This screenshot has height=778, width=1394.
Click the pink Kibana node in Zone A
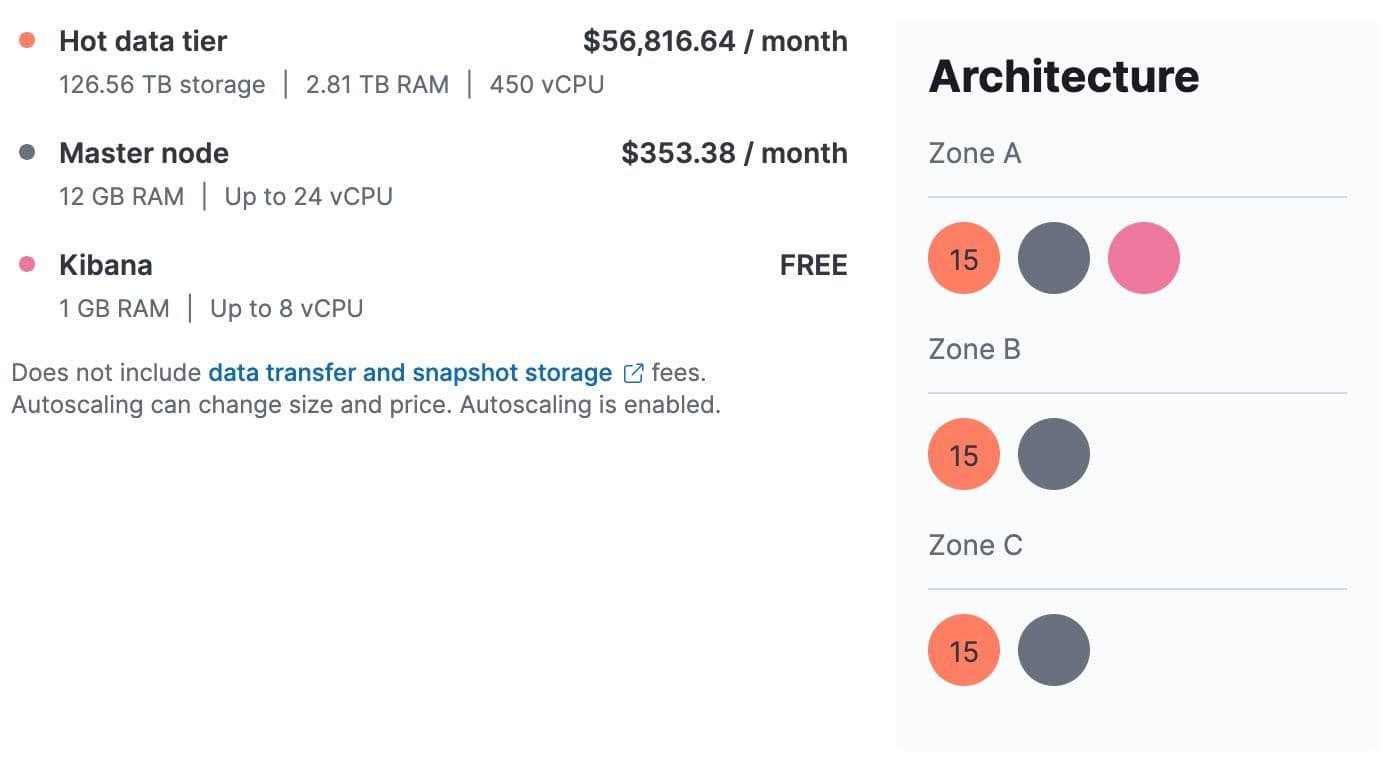(x=1143, y=257)
